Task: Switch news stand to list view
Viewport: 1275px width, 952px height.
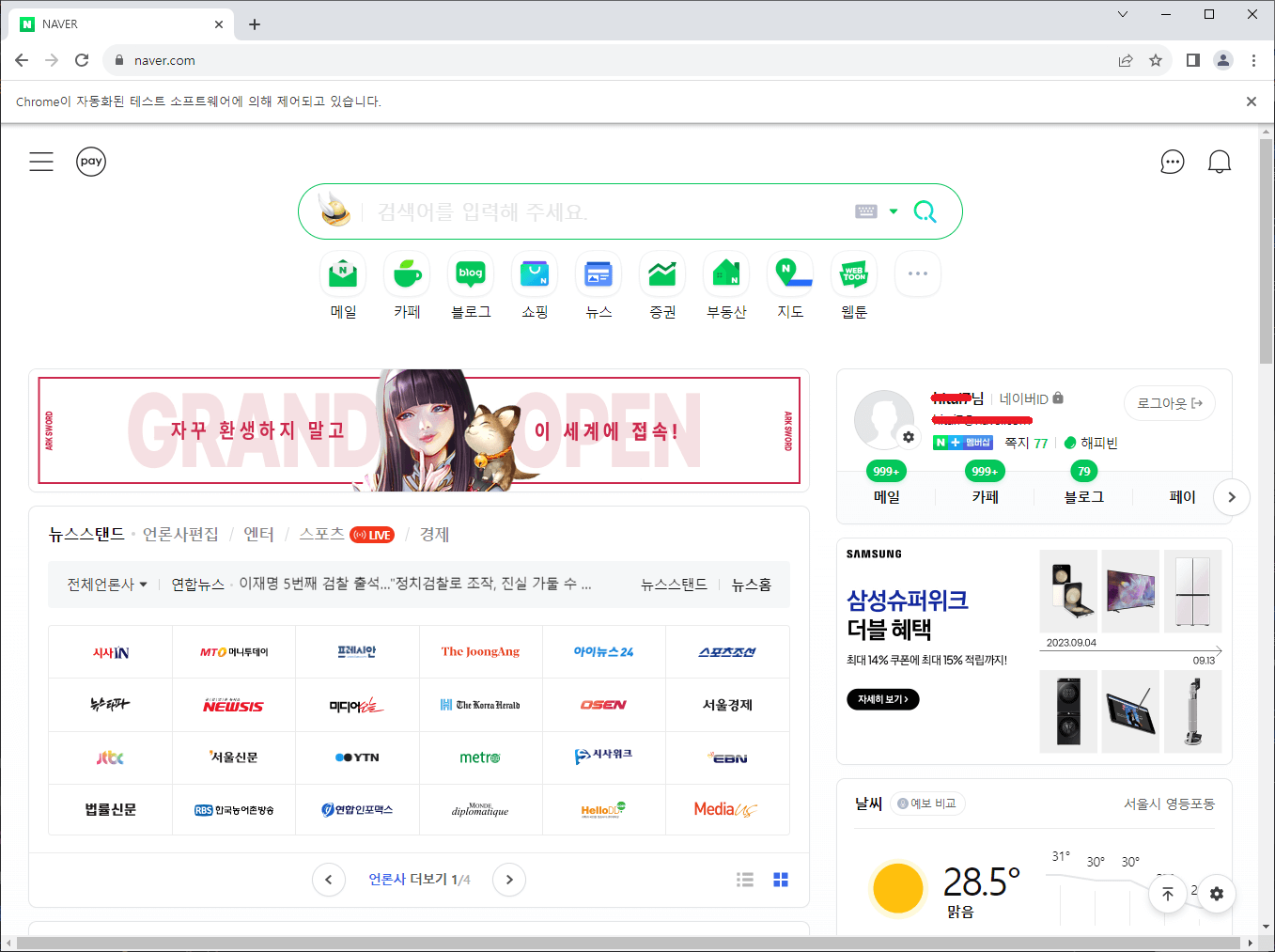Action: (745, 880)
